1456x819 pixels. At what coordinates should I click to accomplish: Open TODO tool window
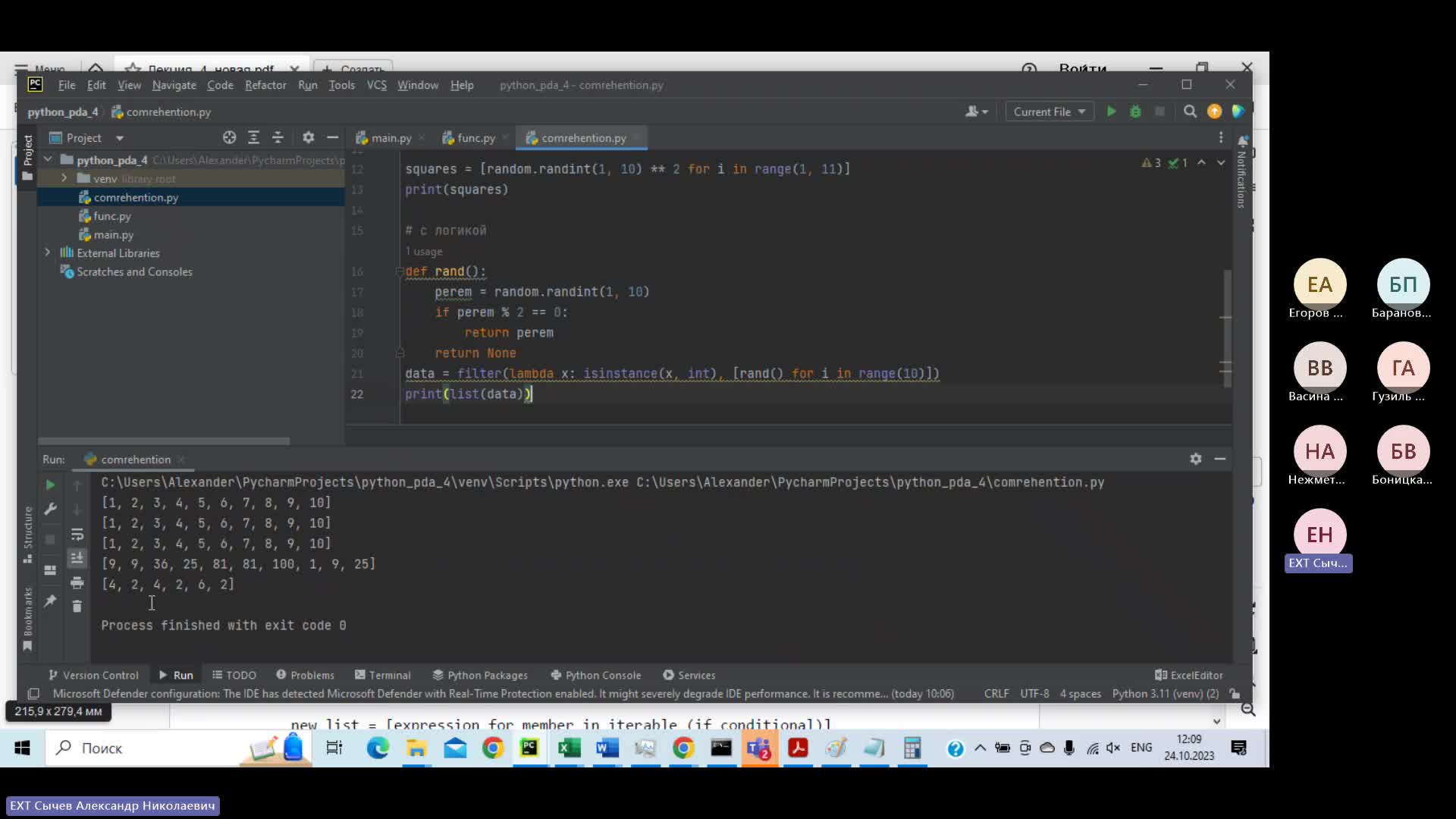[234, 675]
